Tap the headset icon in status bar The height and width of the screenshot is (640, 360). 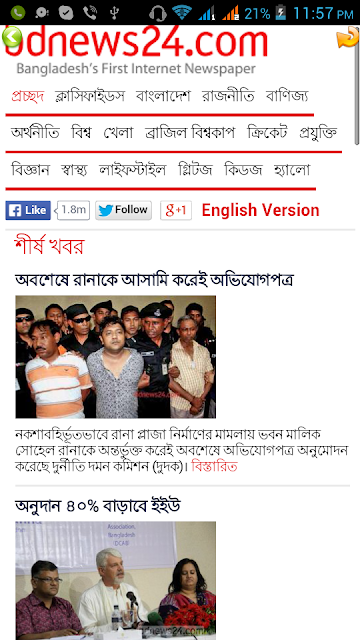(158, 13)
